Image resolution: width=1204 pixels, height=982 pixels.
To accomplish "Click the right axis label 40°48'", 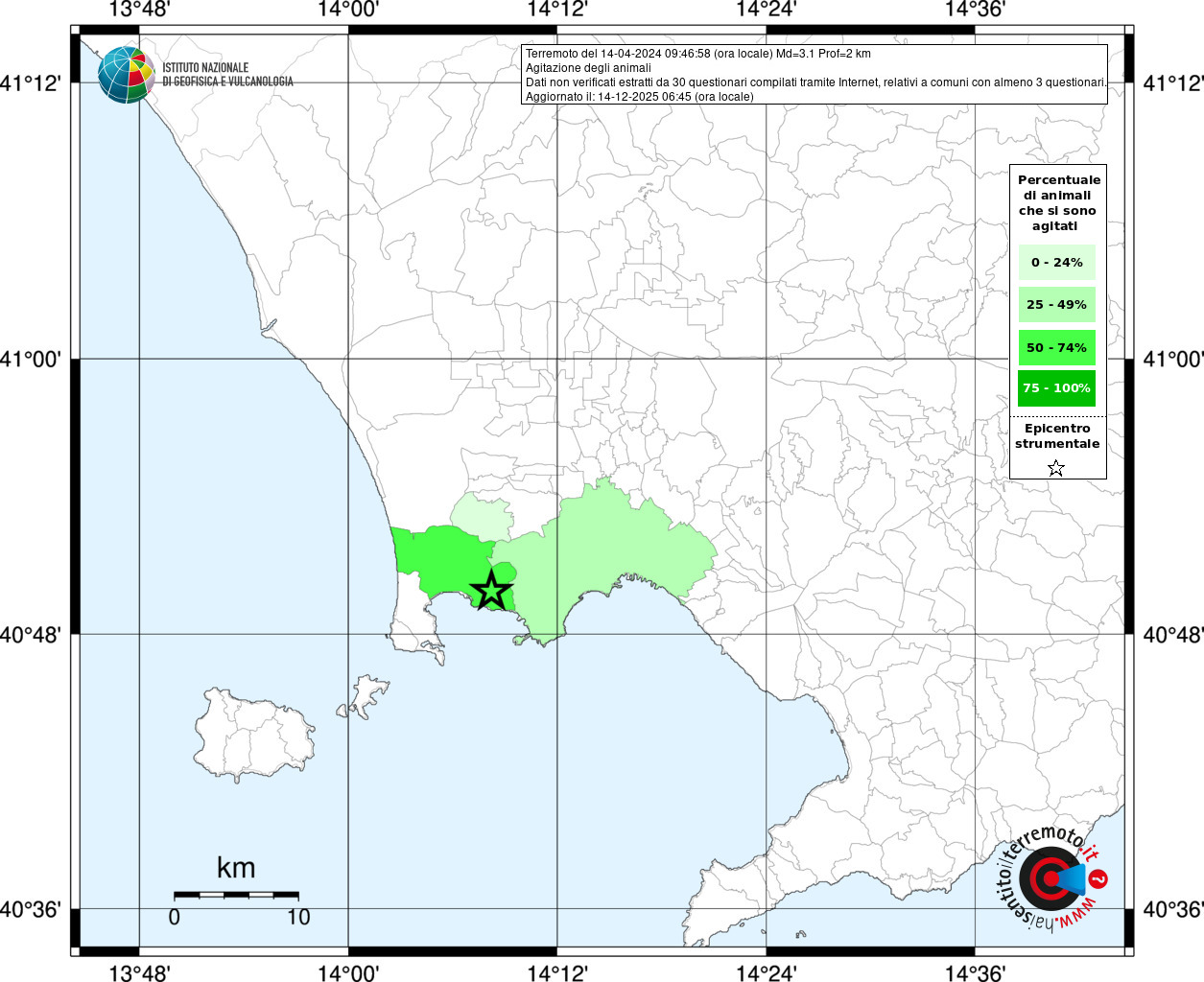I will (x=1173, y=635).
